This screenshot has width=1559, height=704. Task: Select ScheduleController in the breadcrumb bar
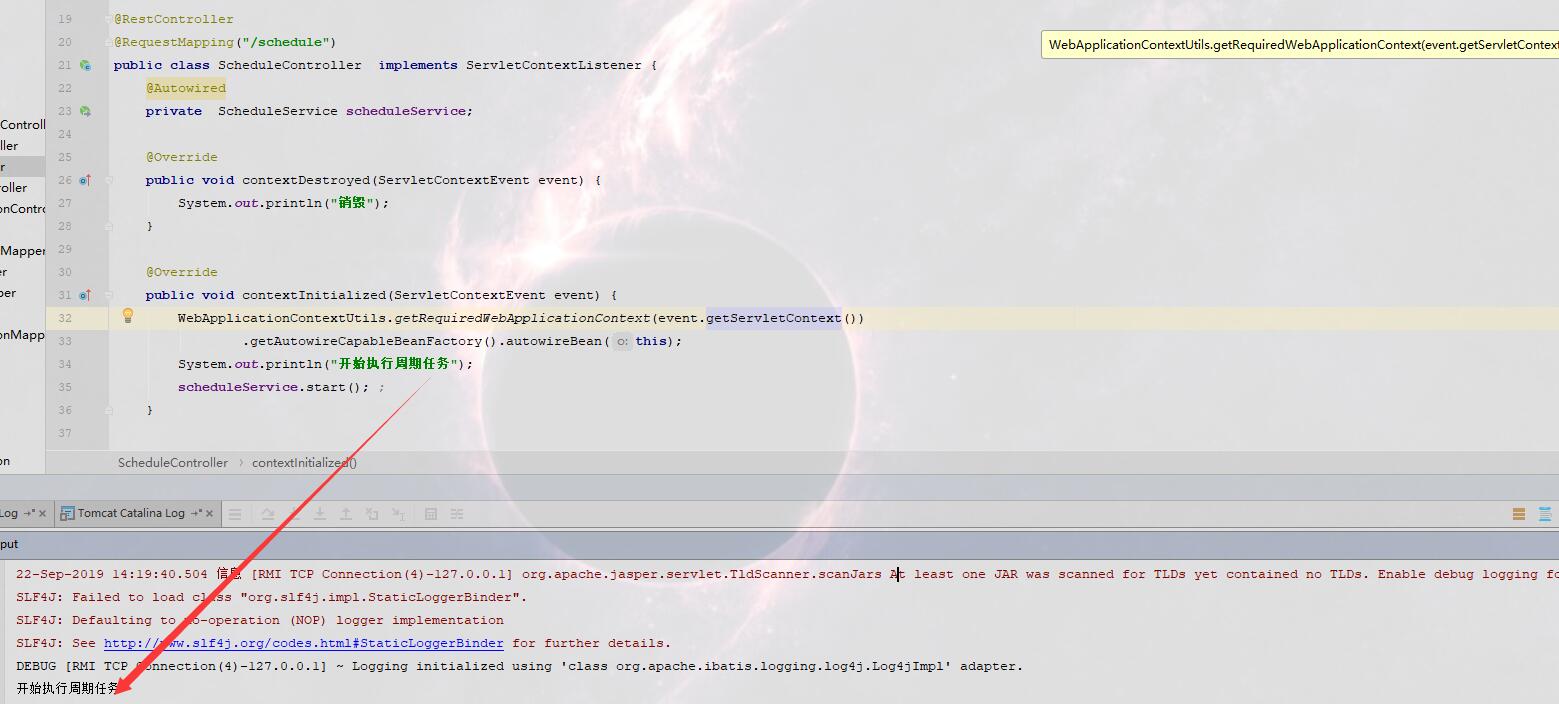pos(173,463)
